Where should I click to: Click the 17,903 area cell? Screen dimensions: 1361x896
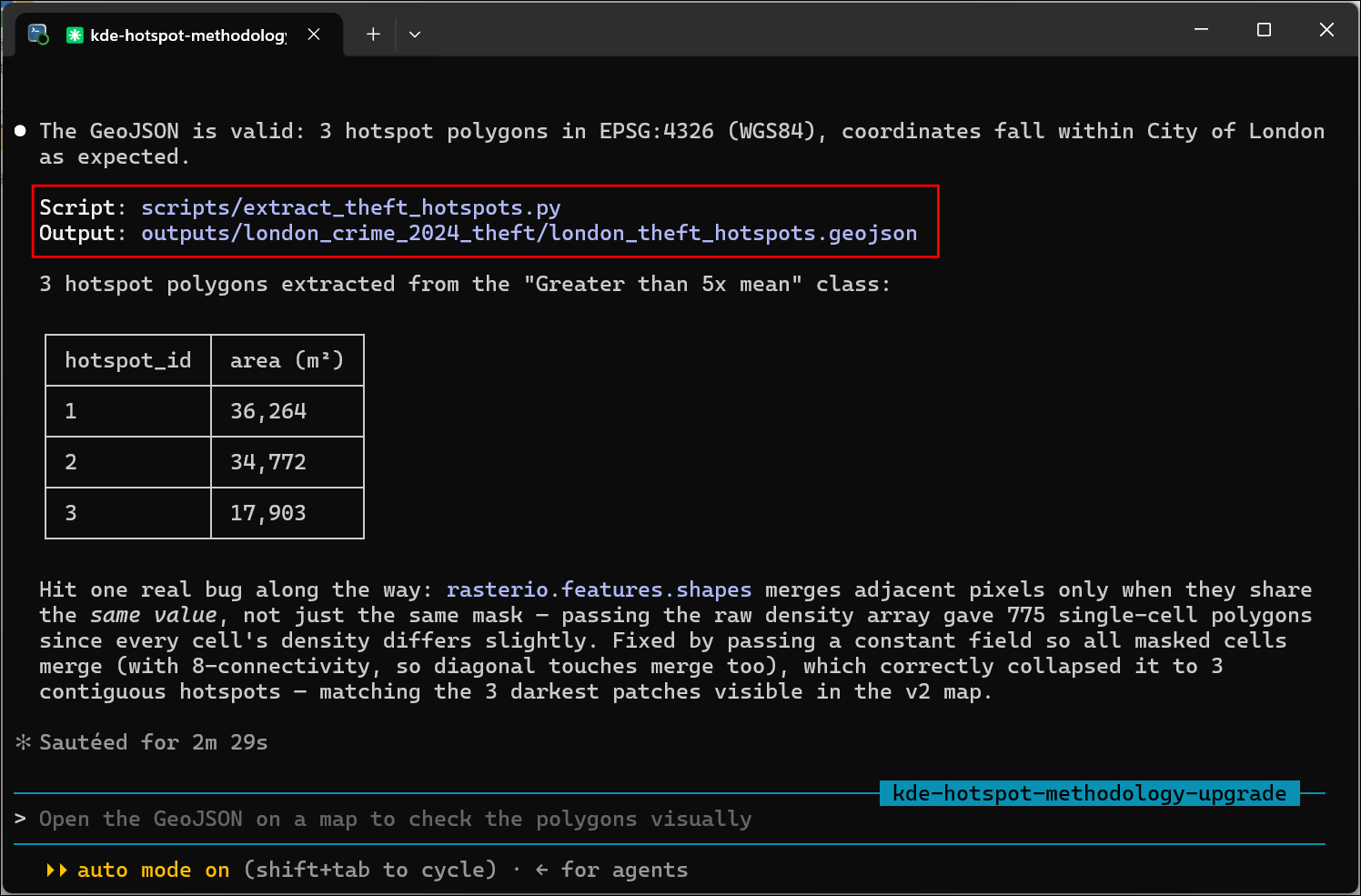coord(287,513)
